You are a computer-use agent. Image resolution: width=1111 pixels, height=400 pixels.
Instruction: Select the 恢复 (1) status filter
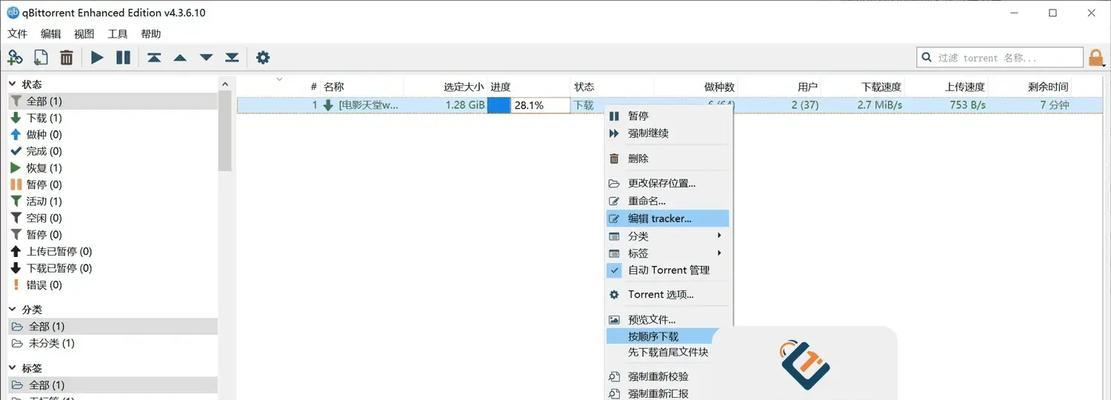point(112,168)
